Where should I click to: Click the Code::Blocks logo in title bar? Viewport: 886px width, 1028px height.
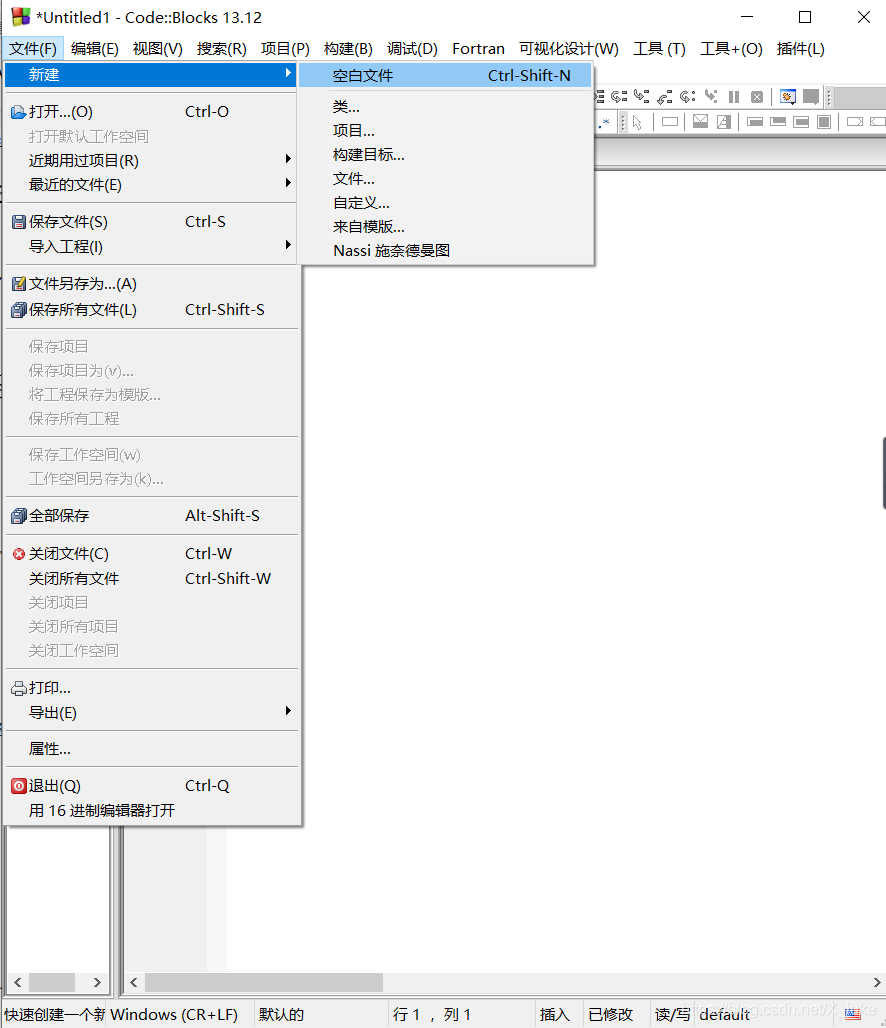(20, 16)
